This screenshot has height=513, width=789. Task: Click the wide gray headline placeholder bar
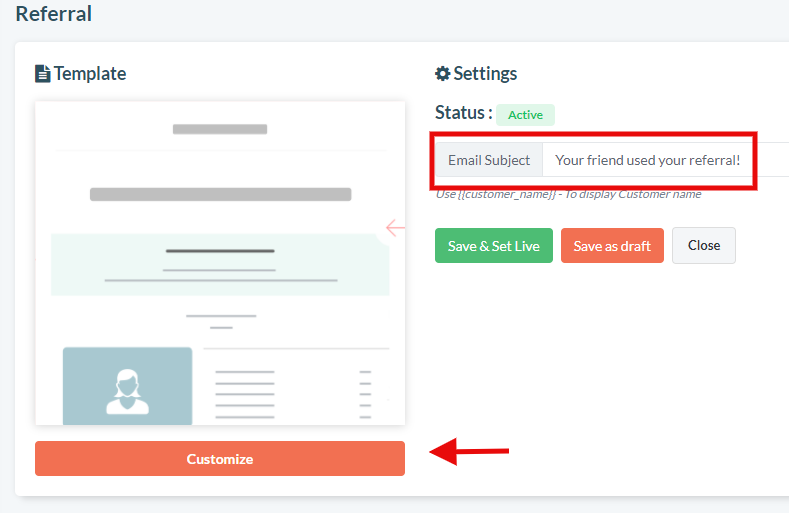pyautogui.click(x=220, y=194)
